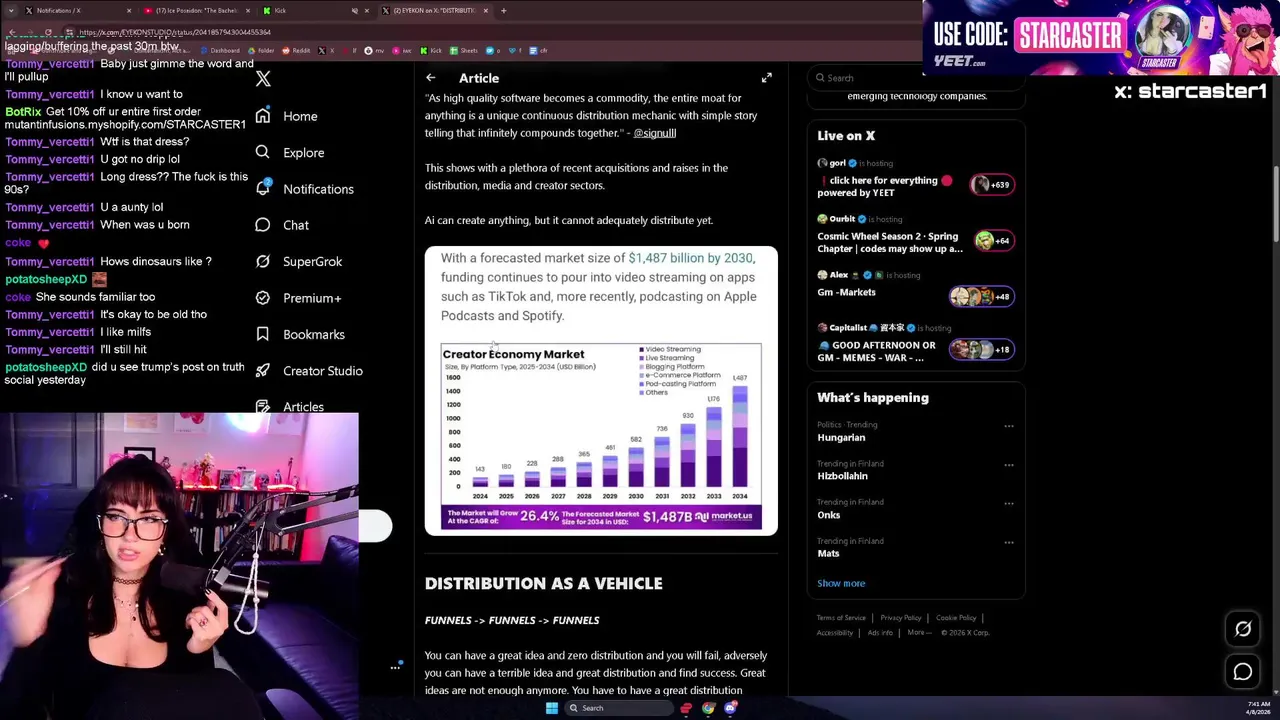The image size is (1280, 720).
Task: Click the +48 listeners badge
Action: tap(981, 296)
